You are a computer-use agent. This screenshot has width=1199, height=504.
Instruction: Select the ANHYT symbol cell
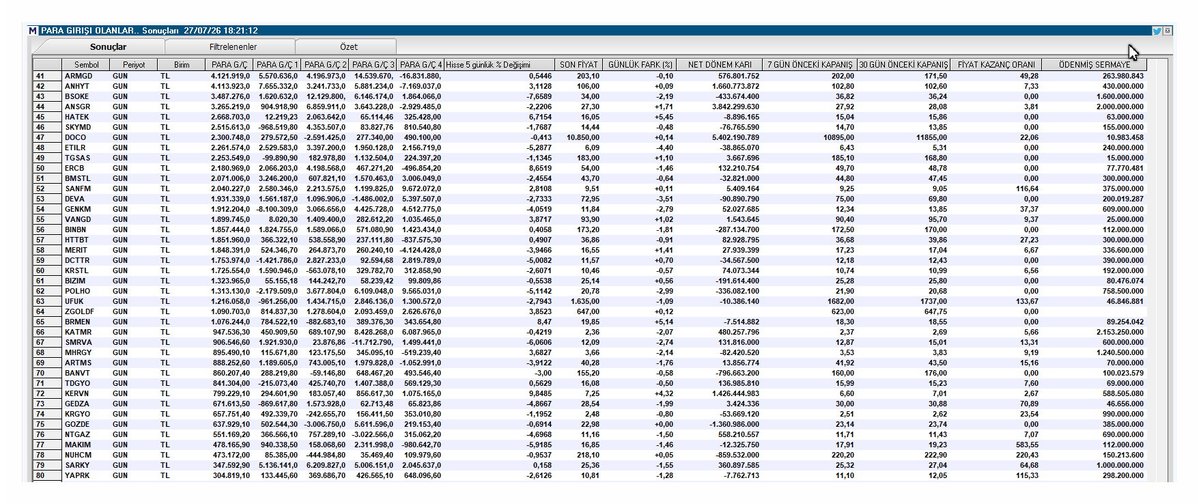pos(86,86)
